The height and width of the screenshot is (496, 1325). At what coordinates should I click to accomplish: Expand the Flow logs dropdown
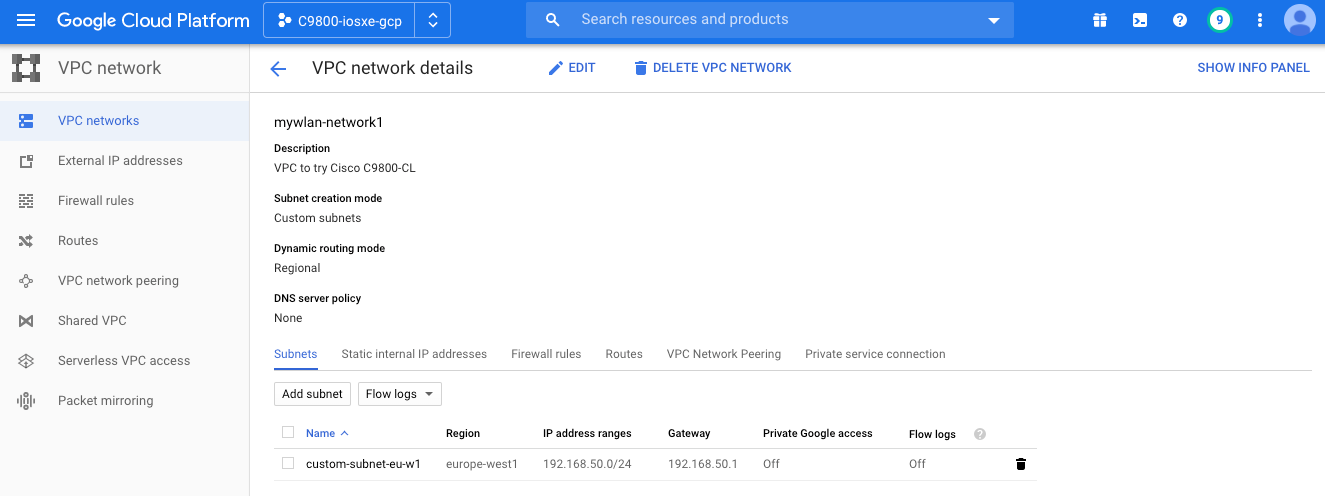(x=399, y=394)
